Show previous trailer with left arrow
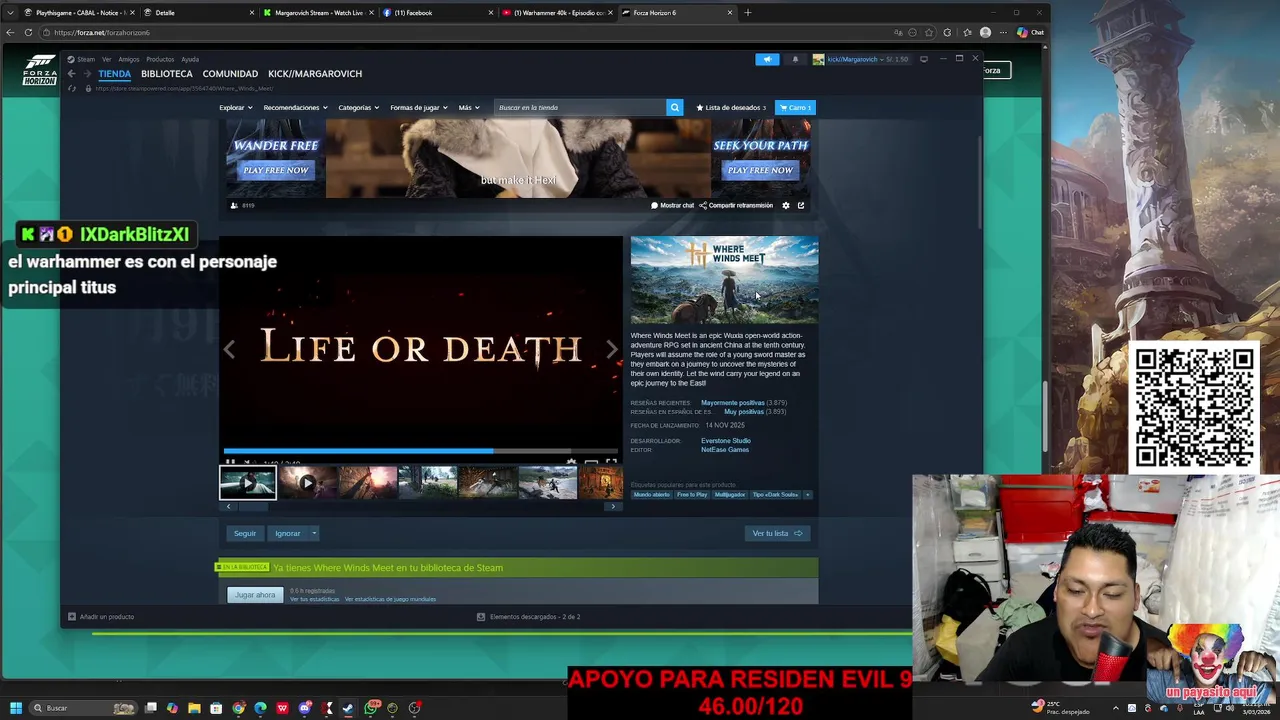Viewport: 1280px width, 720px height. click(229, 349)
